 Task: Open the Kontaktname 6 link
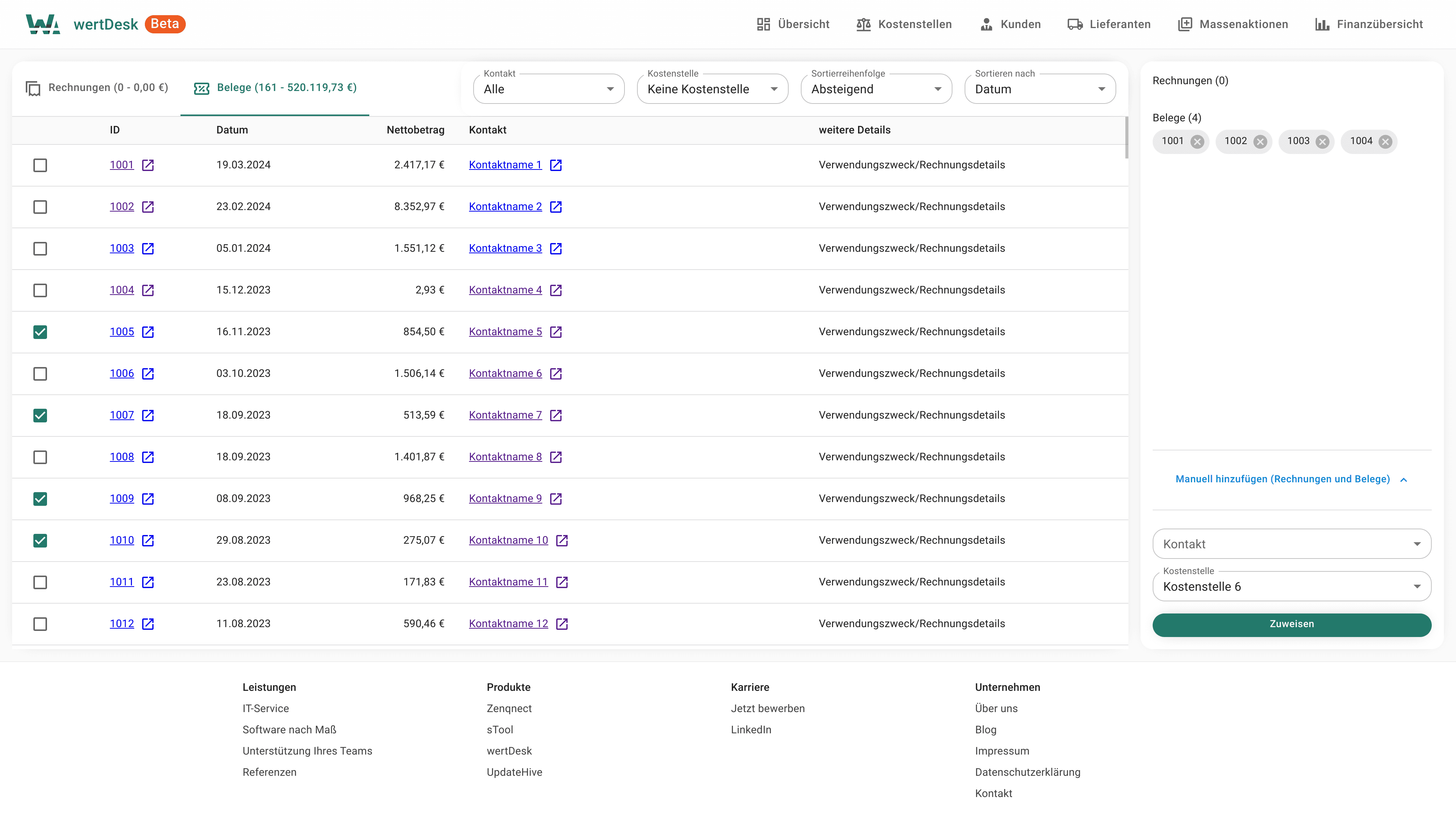pos(505,373)
